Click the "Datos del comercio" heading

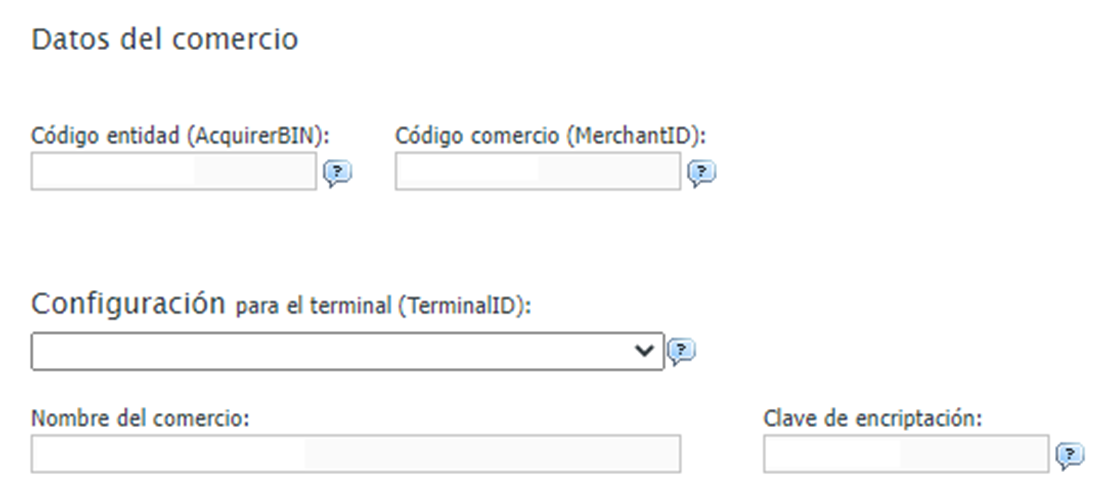click(165, 40)
